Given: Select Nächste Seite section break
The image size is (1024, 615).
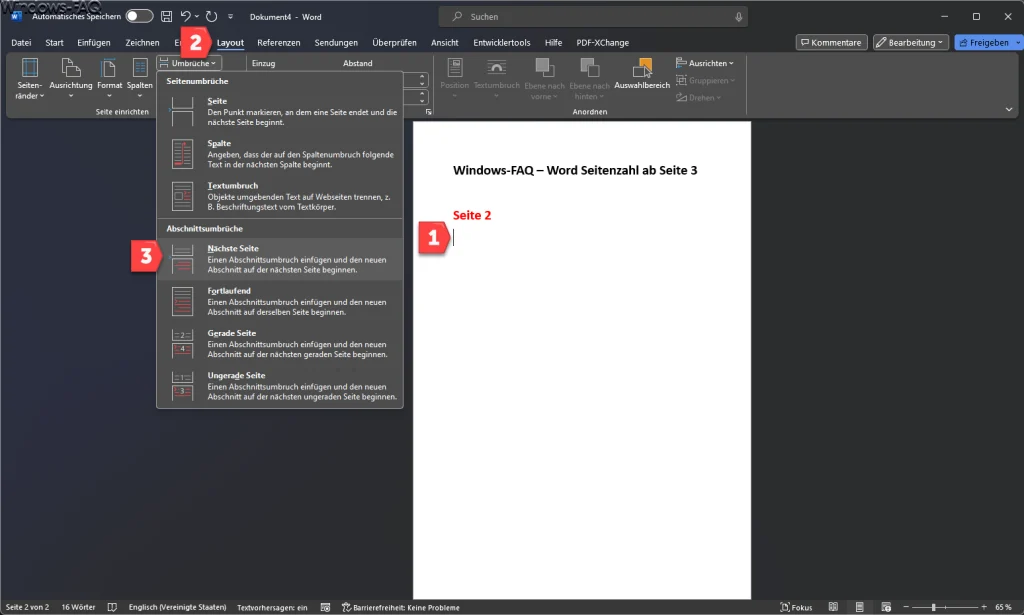Looking at the screenshot, I should pos(280,259).
